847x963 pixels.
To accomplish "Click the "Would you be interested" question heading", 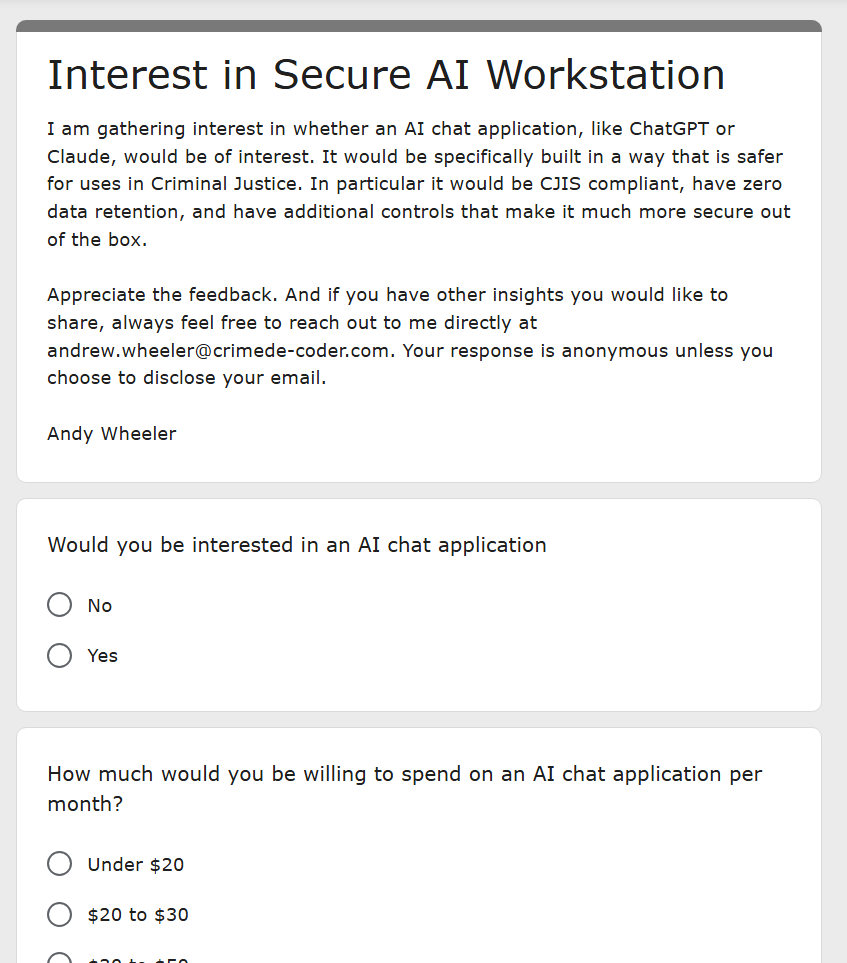I will pos(297,545).
